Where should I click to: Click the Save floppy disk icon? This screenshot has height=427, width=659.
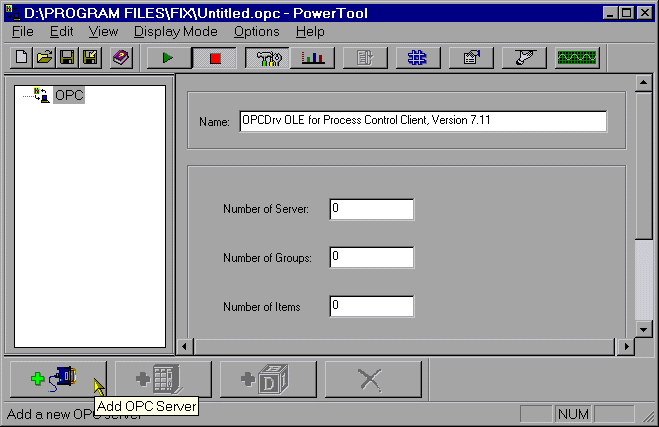(x=68, y=58)
